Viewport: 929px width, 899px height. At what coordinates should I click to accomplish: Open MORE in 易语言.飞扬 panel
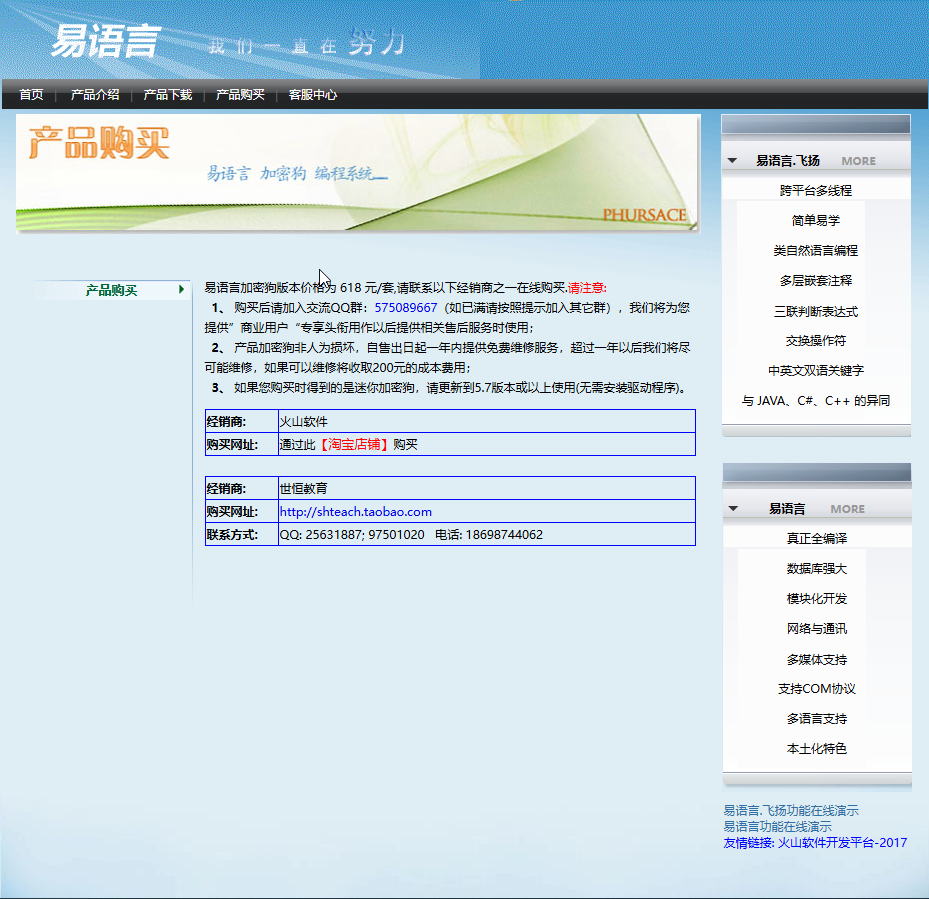click(858, 161)
